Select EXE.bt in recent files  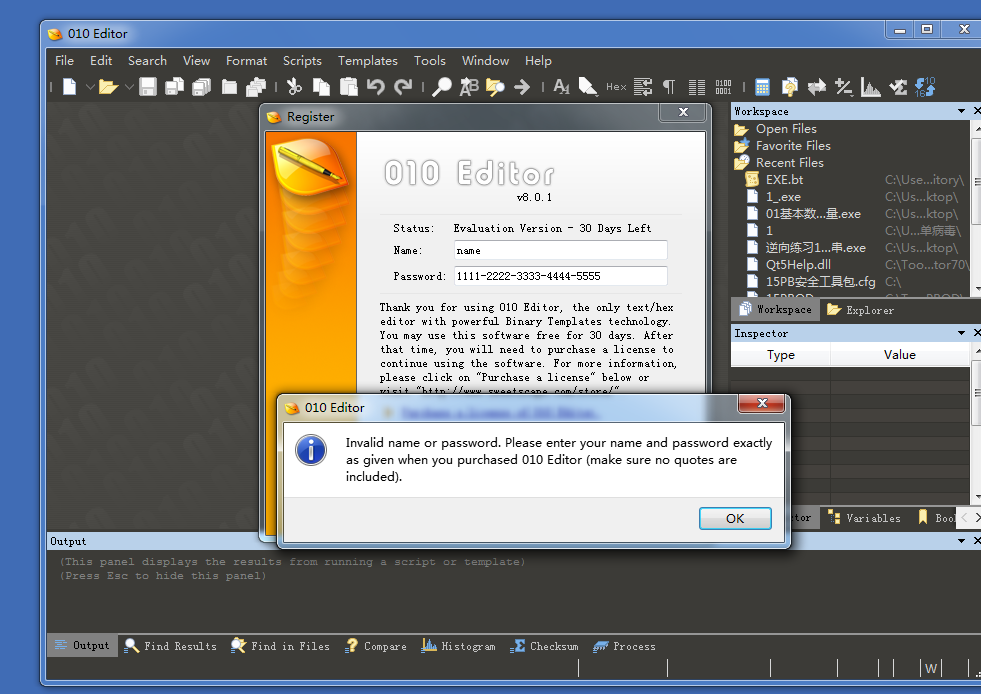click(x=784, y=180)
